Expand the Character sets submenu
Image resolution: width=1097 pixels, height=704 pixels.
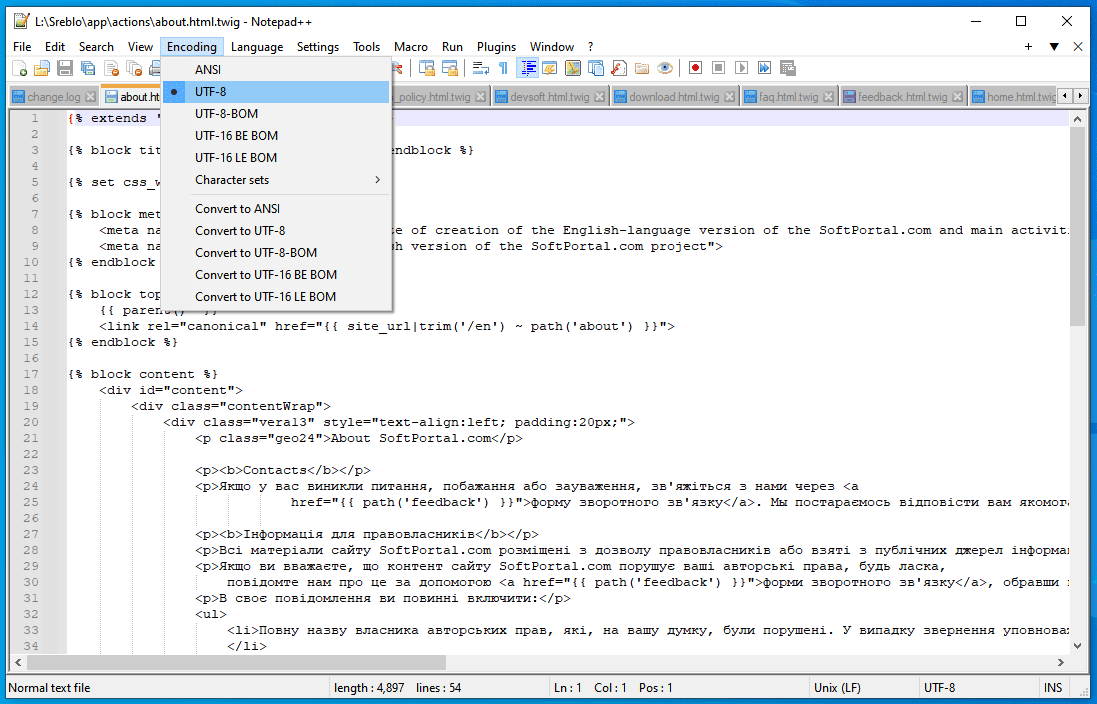click(x=276, y=180)
